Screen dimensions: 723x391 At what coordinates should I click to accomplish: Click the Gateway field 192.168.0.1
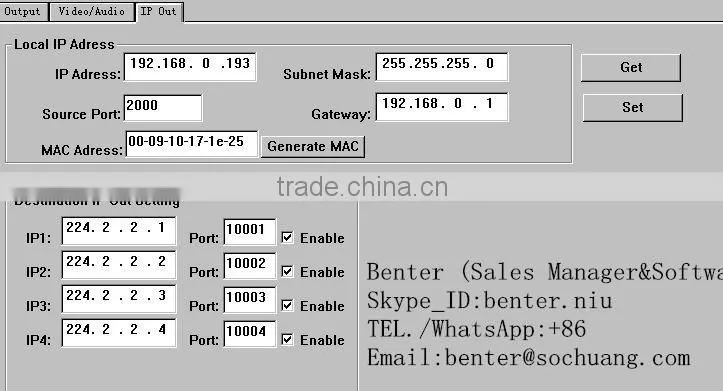pyautogui.click(x=442, y=107)
